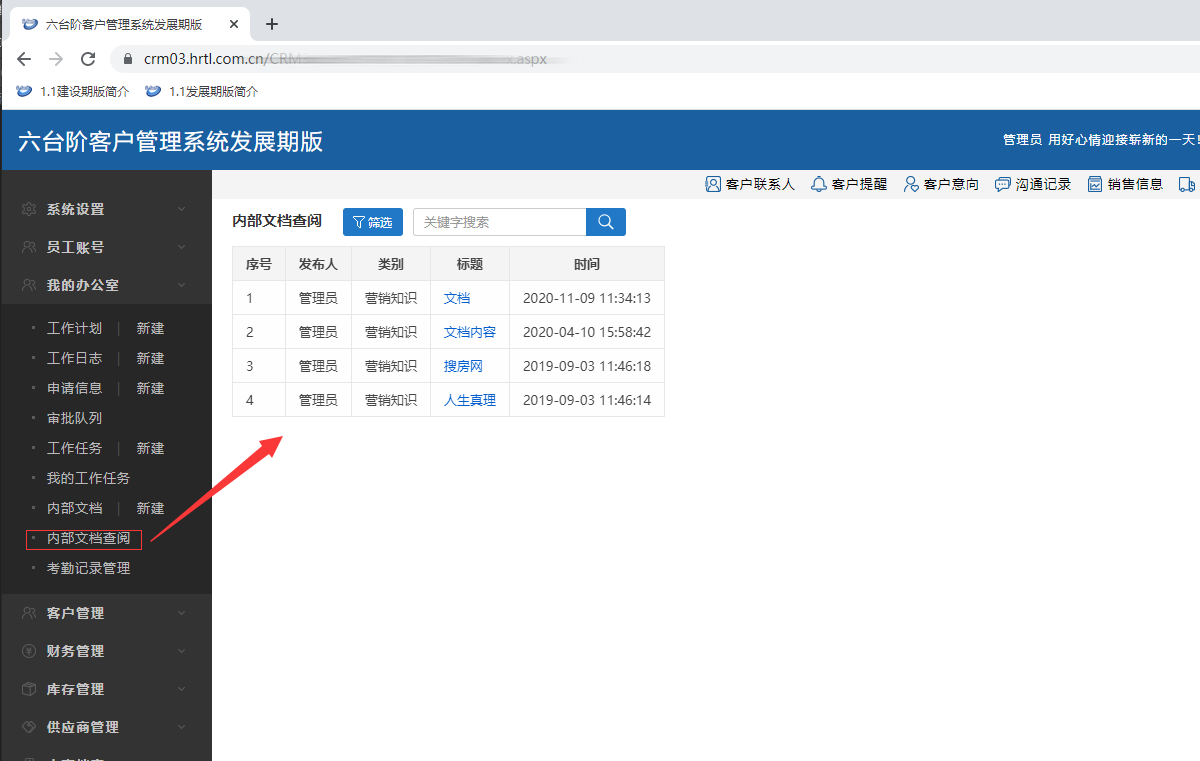This screenshot has height=761, width=1200.
Task: Open the 1.1发展期版简介 bookmark
Action: [202, 91]
